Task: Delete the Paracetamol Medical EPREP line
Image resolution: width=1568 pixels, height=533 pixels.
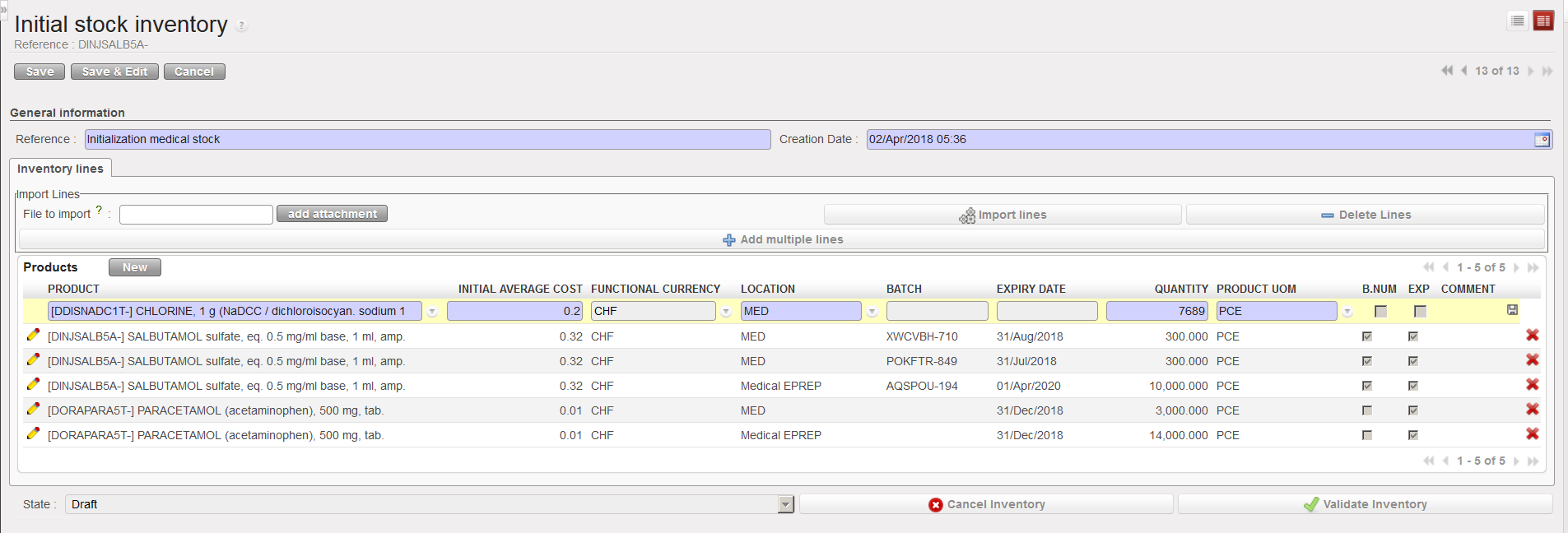Action: tap(1532, 434)
